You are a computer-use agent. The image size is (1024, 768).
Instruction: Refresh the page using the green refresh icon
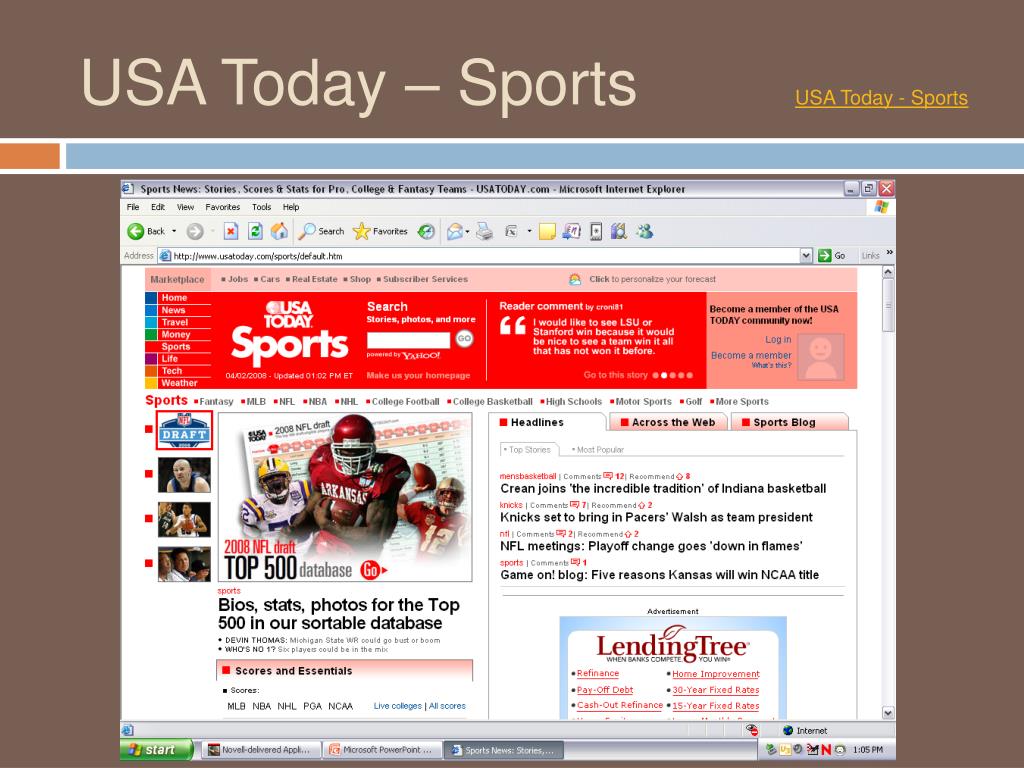[x=255, y=231]
